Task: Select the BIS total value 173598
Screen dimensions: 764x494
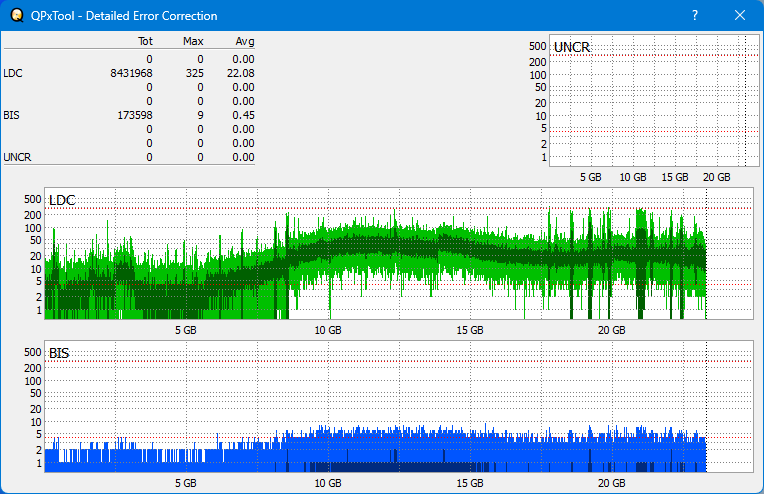Action: (134, 115)
